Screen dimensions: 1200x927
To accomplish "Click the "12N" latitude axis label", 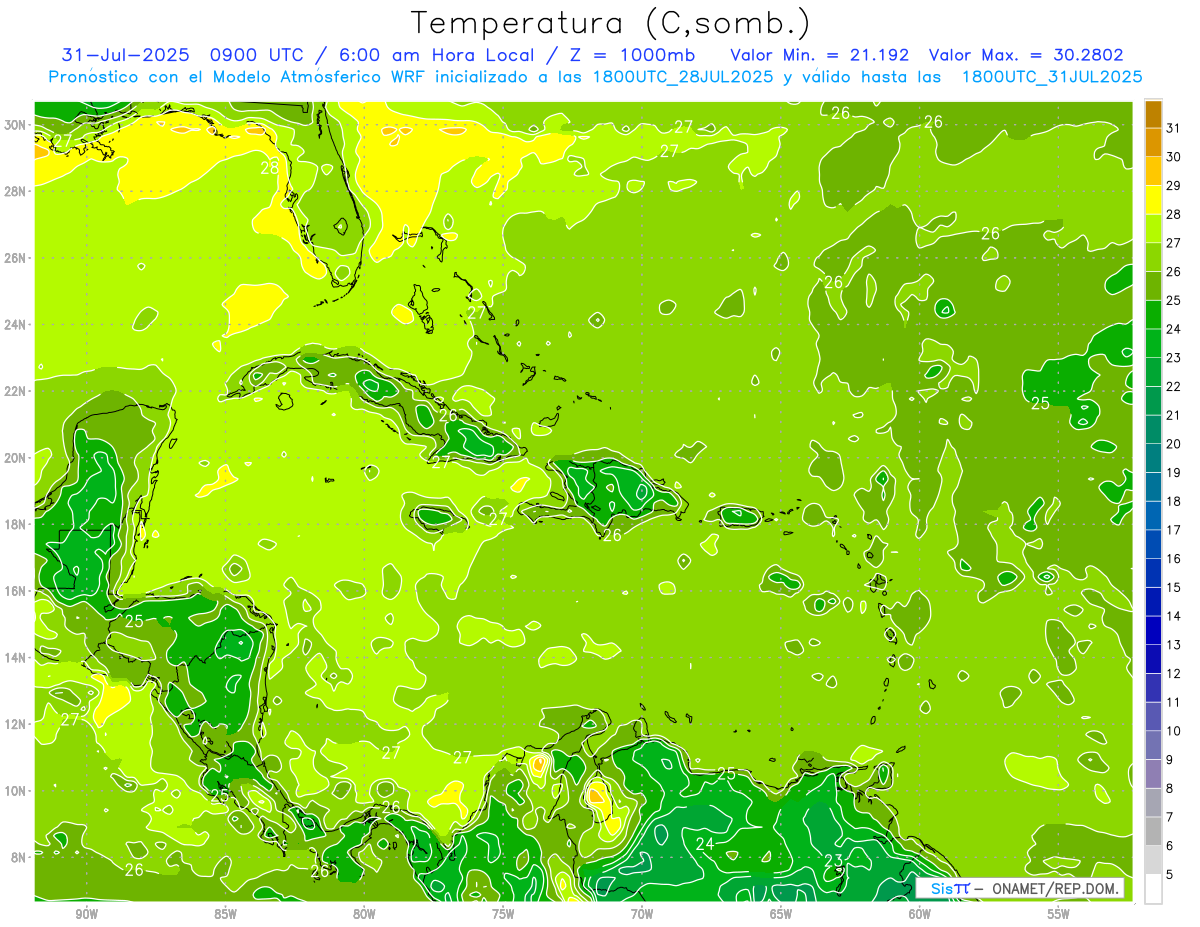I will coord(16,724).
